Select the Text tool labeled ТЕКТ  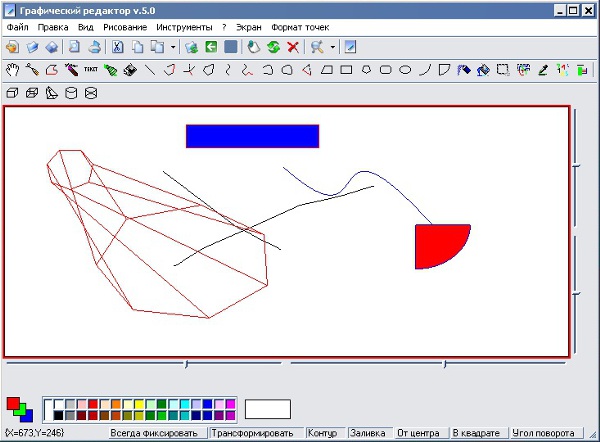tap(91, 70)
